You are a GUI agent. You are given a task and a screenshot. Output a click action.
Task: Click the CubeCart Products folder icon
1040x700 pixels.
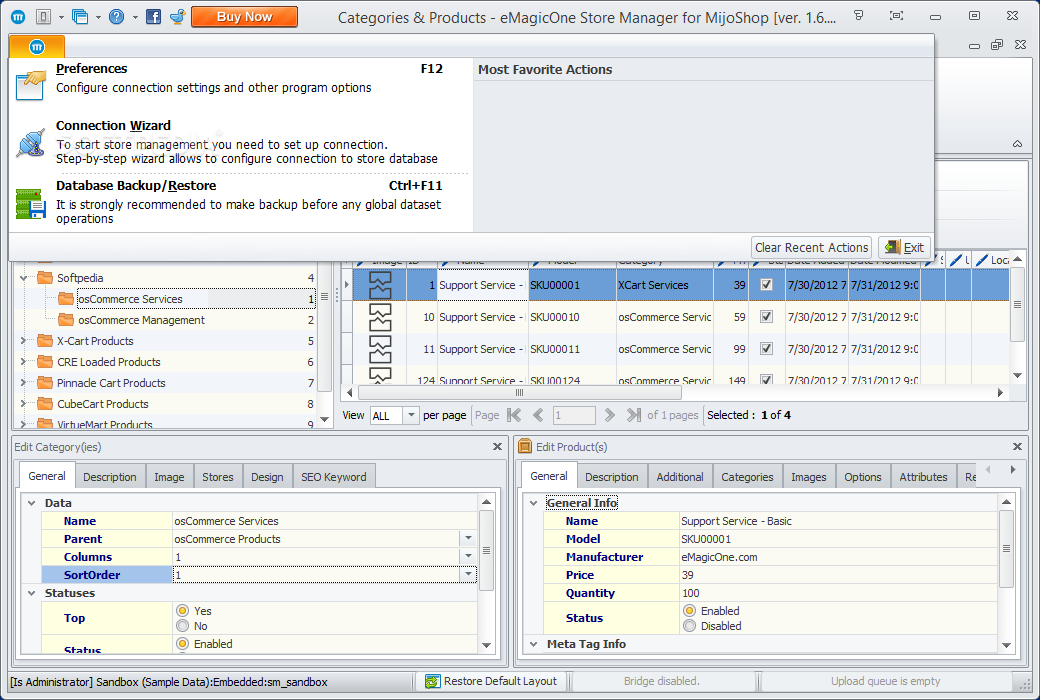[x=44, y=403]
